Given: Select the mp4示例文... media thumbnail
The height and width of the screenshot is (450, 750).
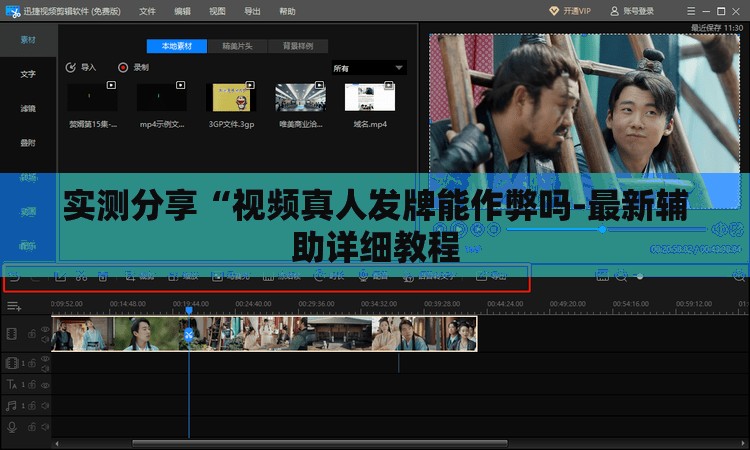Looking at the screenshot, I should coord(162,98).
